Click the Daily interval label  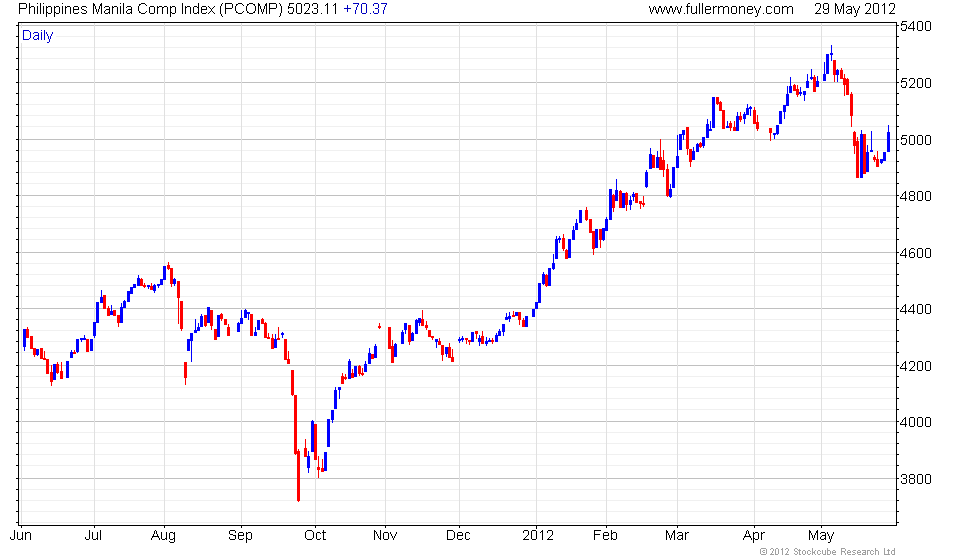(x=38, y=36)
